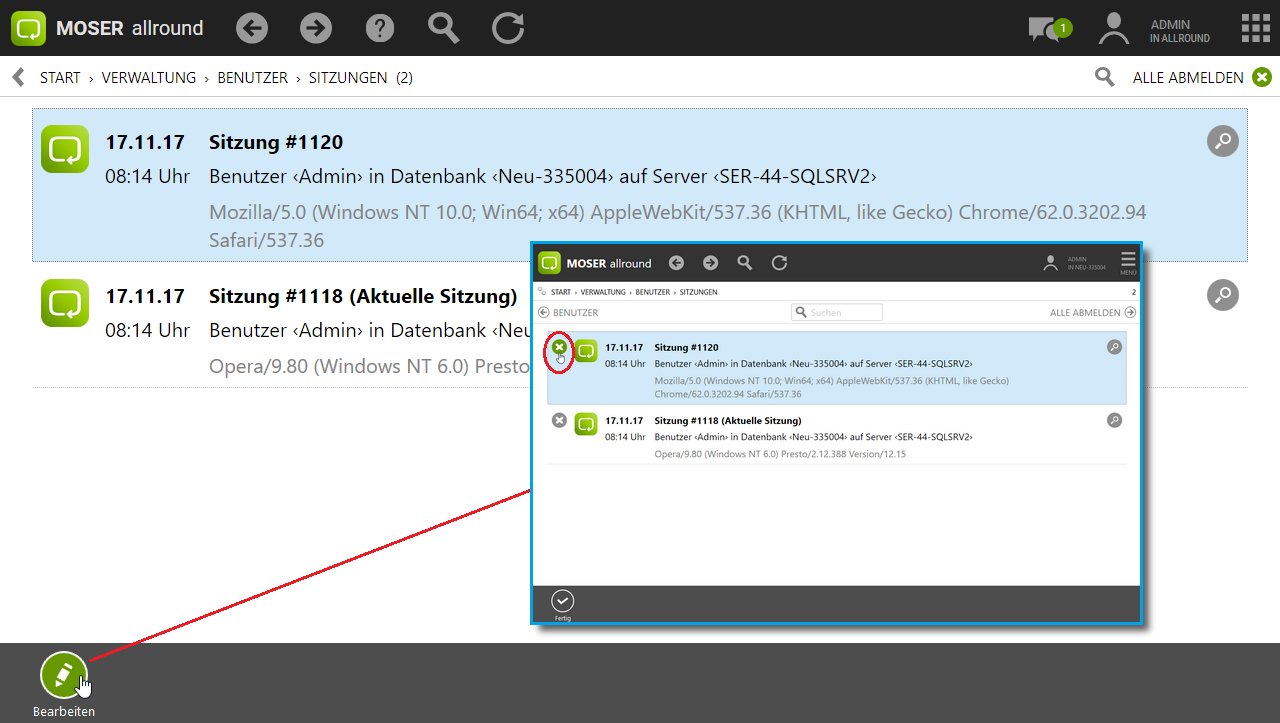Go back using the header left arrow
Image resolution: width=1280 pixels, height=723 pixels.
pyautogui.click(x=252, y=28)
